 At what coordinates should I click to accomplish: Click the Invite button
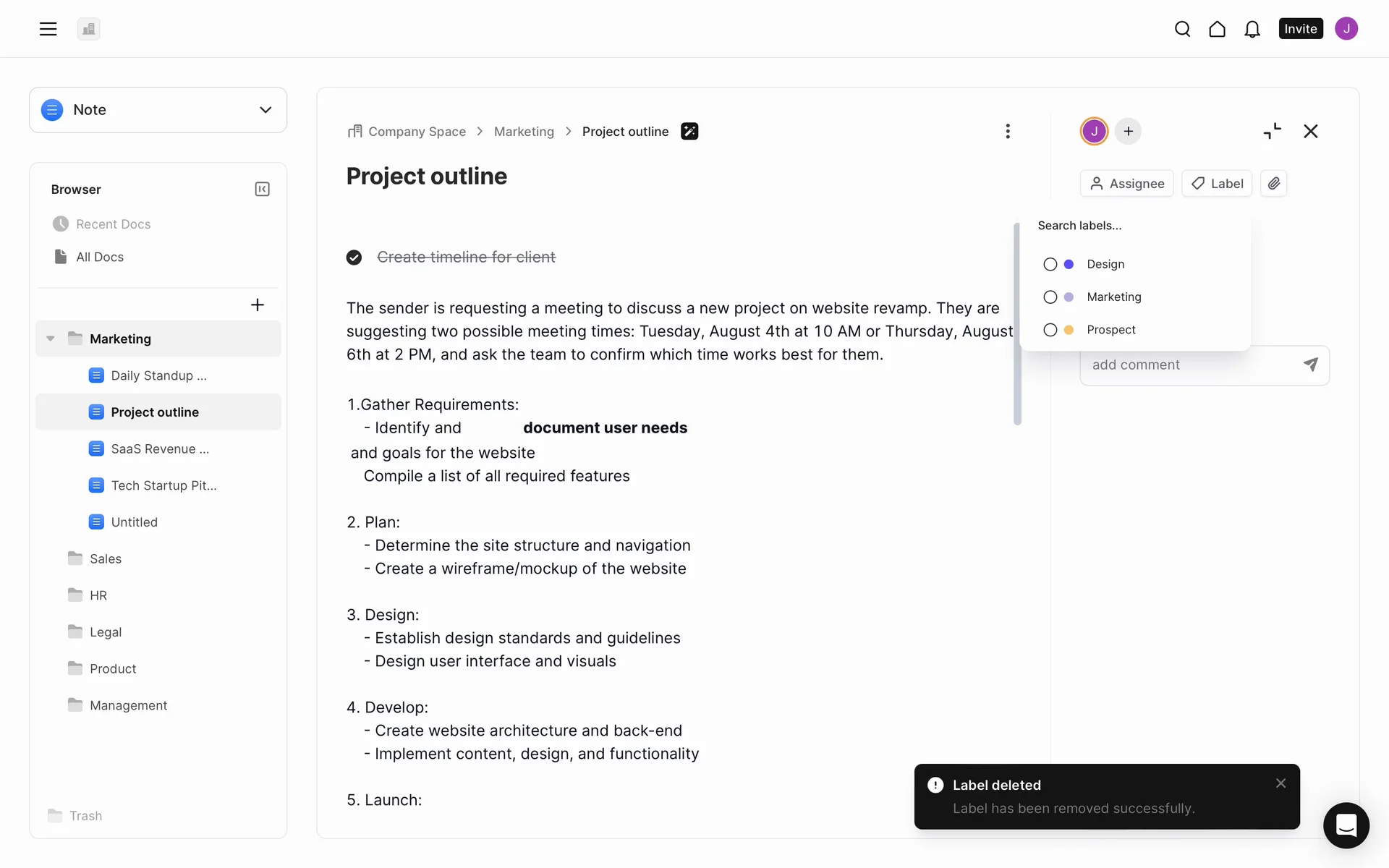pos(1300,29)
